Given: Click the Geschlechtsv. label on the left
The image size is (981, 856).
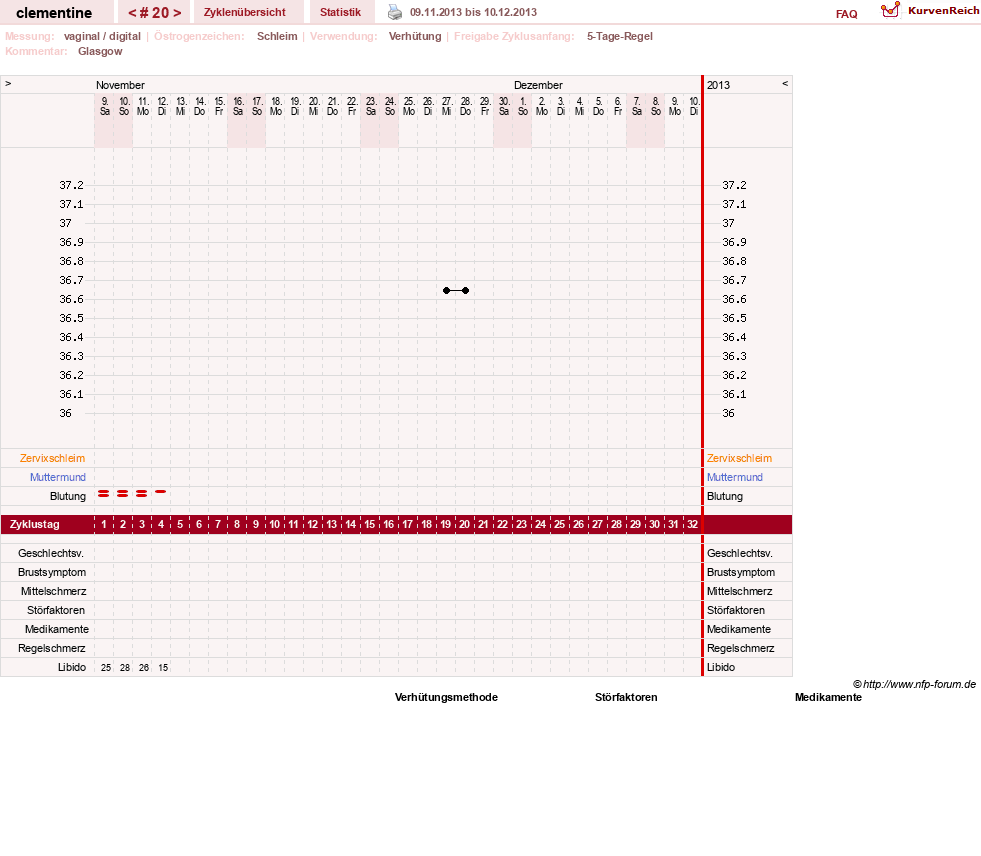Looking at the screenshot, I should point(51,553).
